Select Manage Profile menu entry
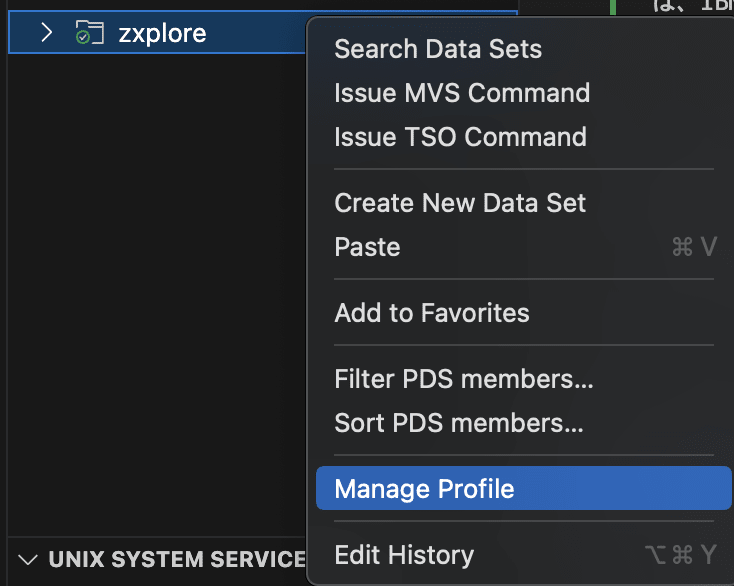 [x=523, y=488]
